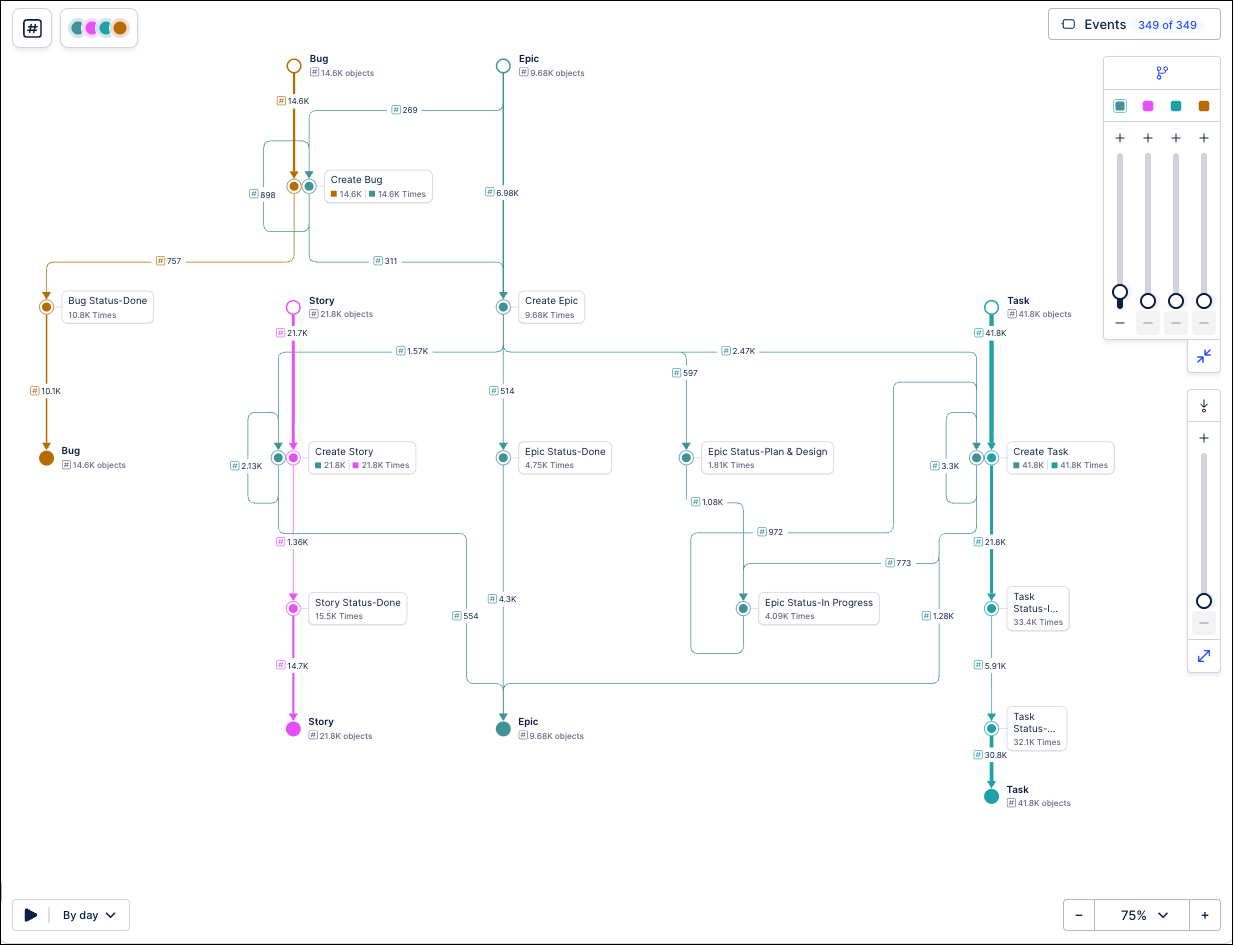Image resolution: width=1233 pixels, height=945 pixels.
Task: Click the Events 349 of 349 button
Action: click(x=1134, y=25)
